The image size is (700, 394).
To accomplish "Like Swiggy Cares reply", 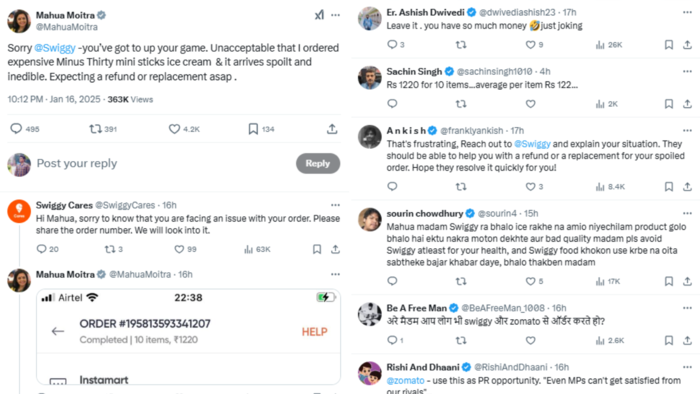I will coord(179,249).
